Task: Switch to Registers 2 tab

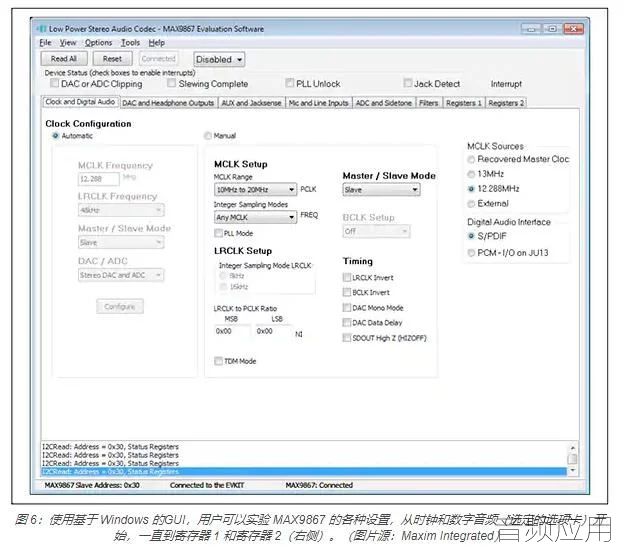Action: [x=506, y=103]
